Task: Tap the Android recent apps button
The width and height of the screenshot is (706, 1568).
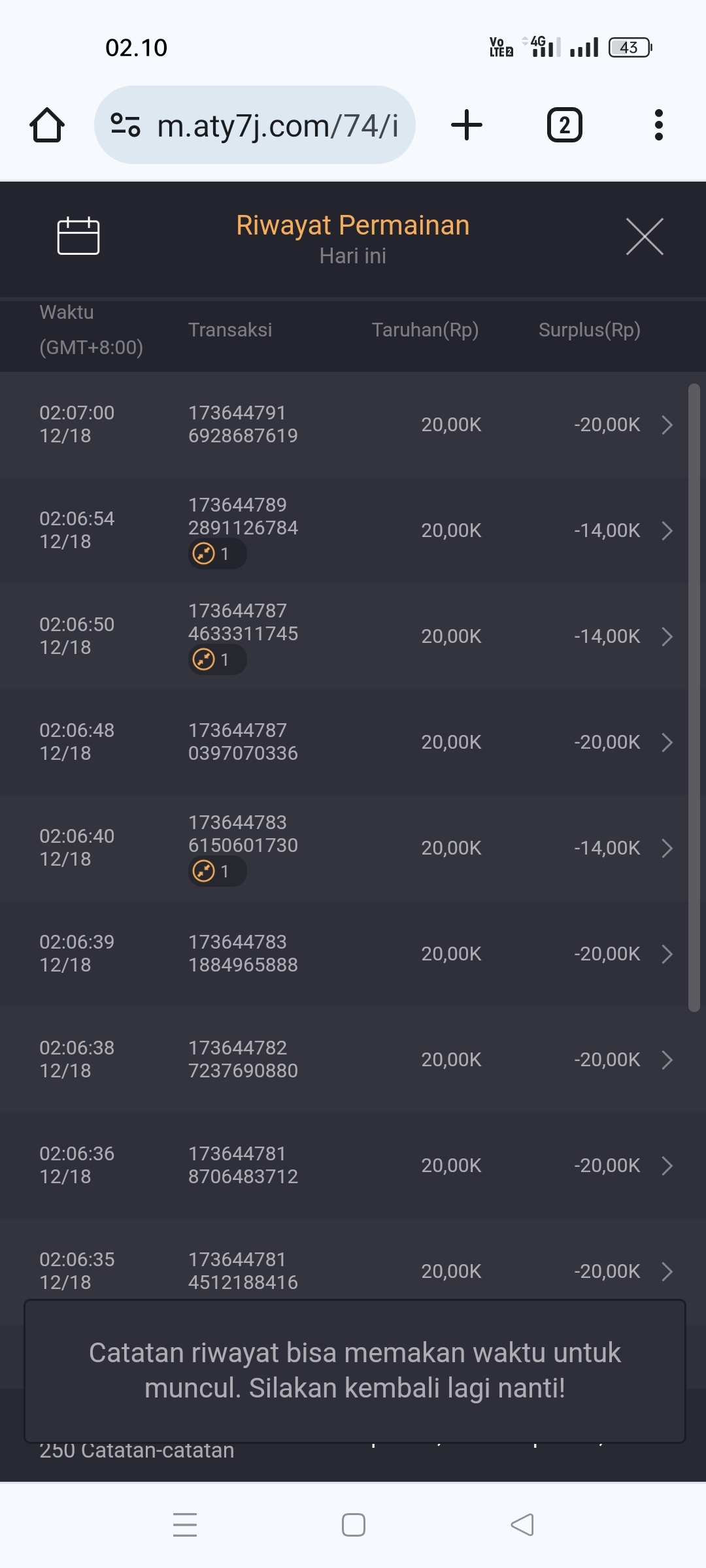Action: 185,1525
